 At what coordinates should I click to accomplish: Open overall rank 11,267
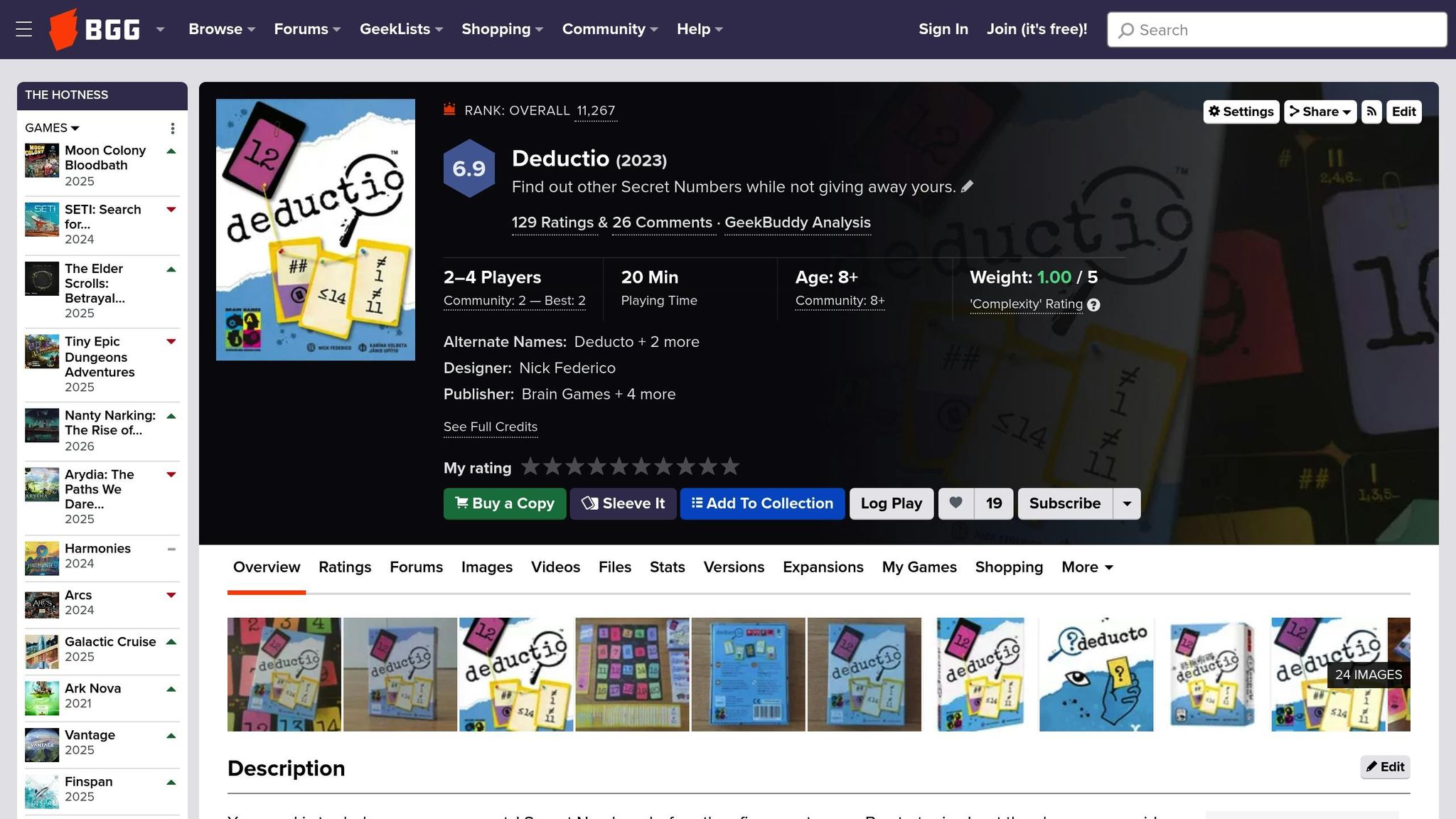(596, 111)
